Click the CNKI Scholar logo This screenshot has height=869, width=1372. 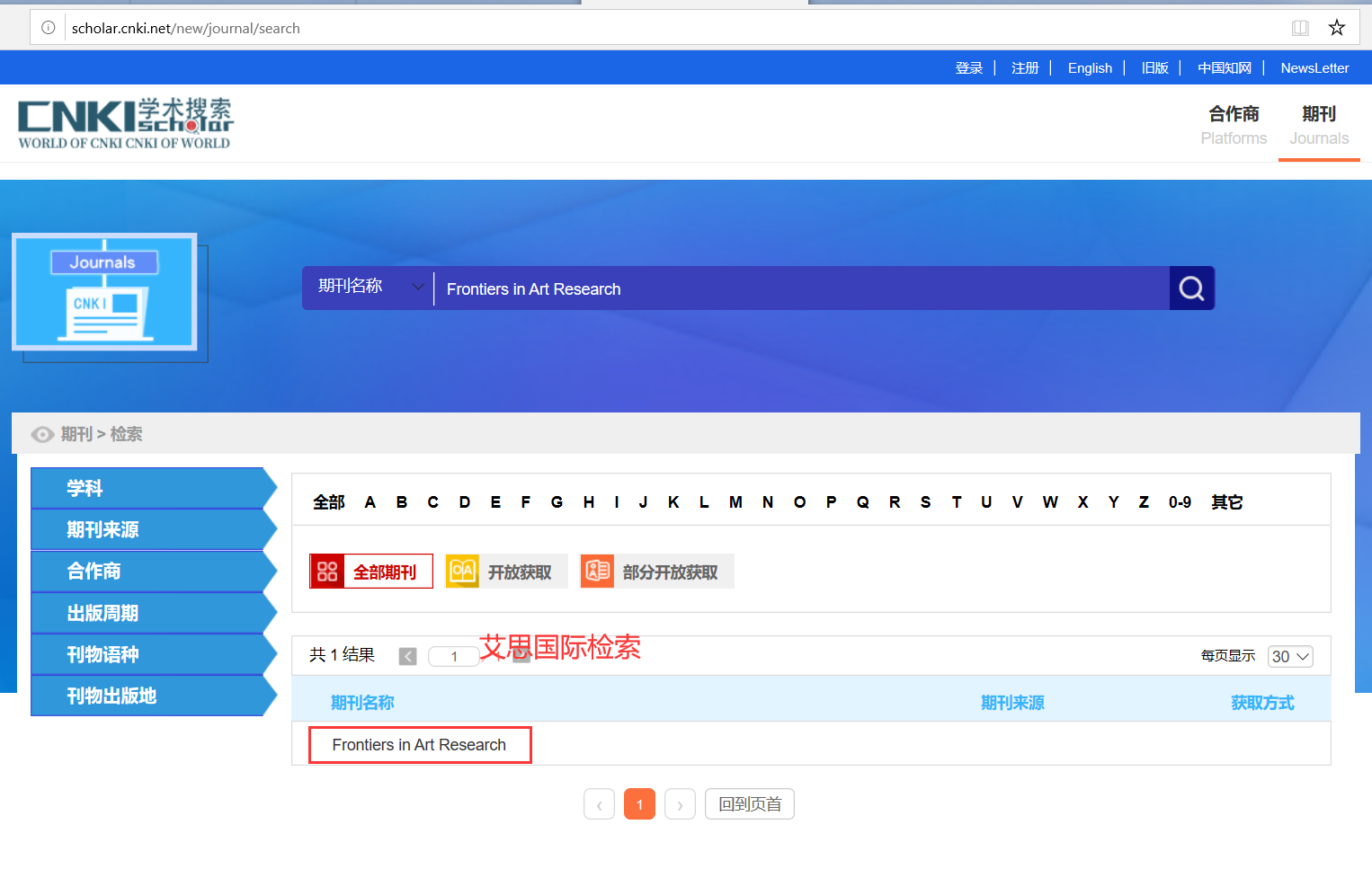click(x=125, y=123)
